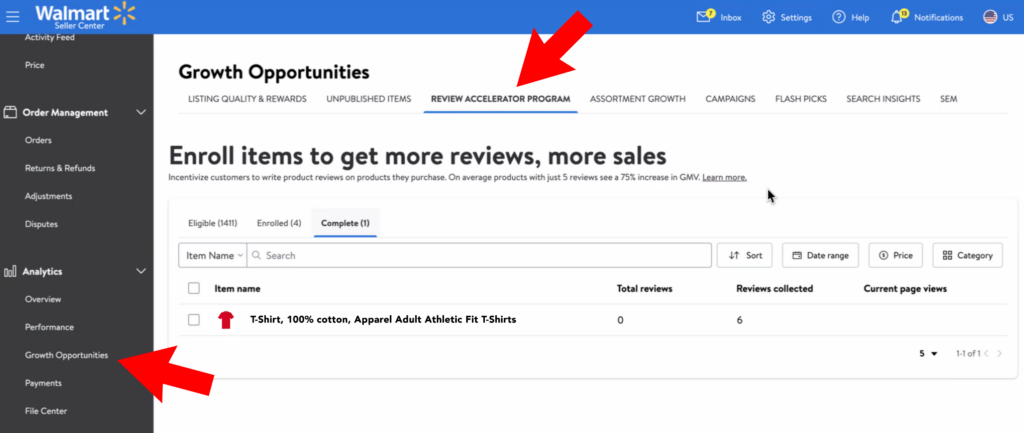Image resolution: width=1024 pixels, height=433 pixels.
Task: Open Analytics Overview in the sidebar
Action: [43, 299]
